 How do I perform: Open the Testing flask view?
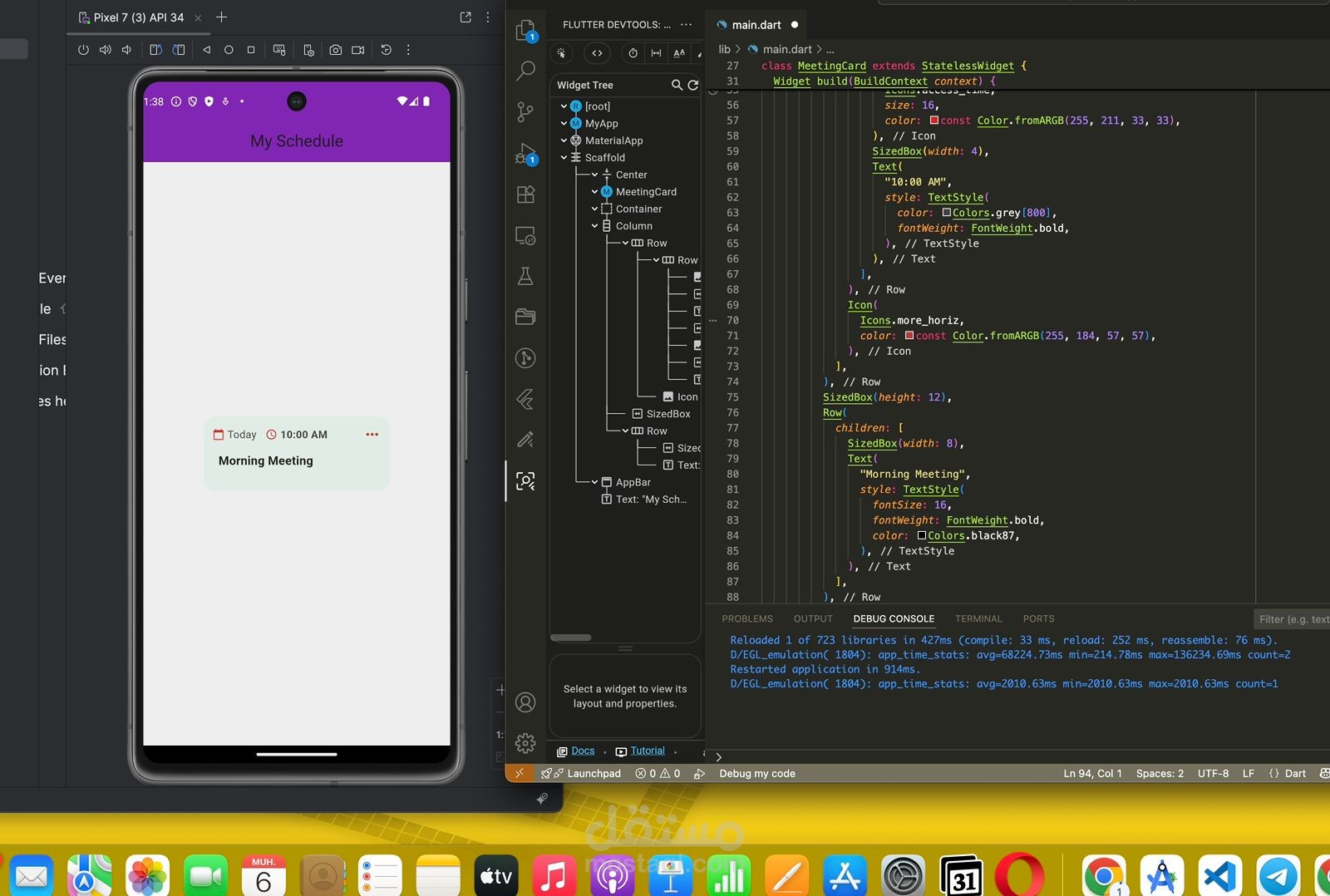(526, 276)
